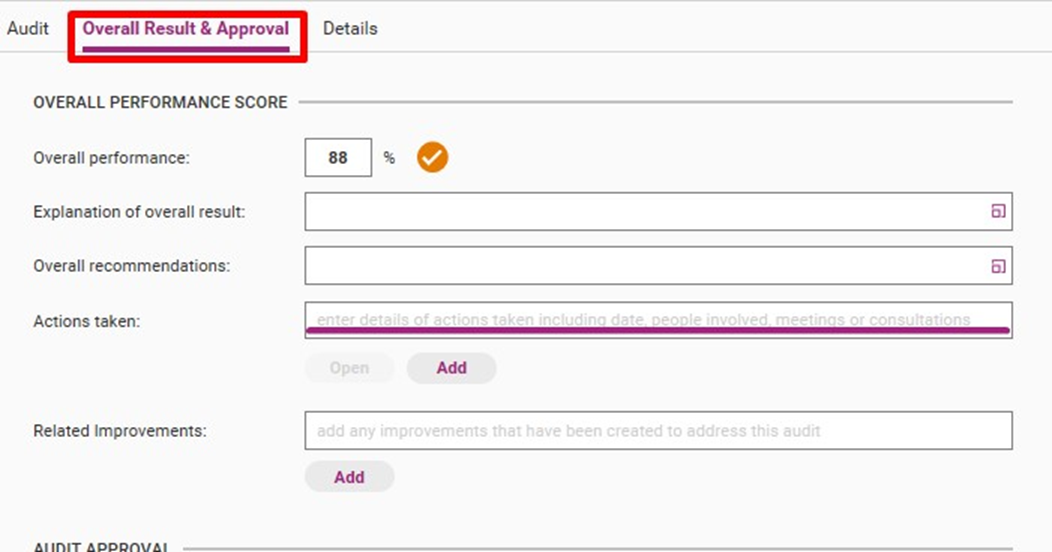Expand the Explanation of overall result field
This screenshot has height=552, width=1052.
coord(997,212)
